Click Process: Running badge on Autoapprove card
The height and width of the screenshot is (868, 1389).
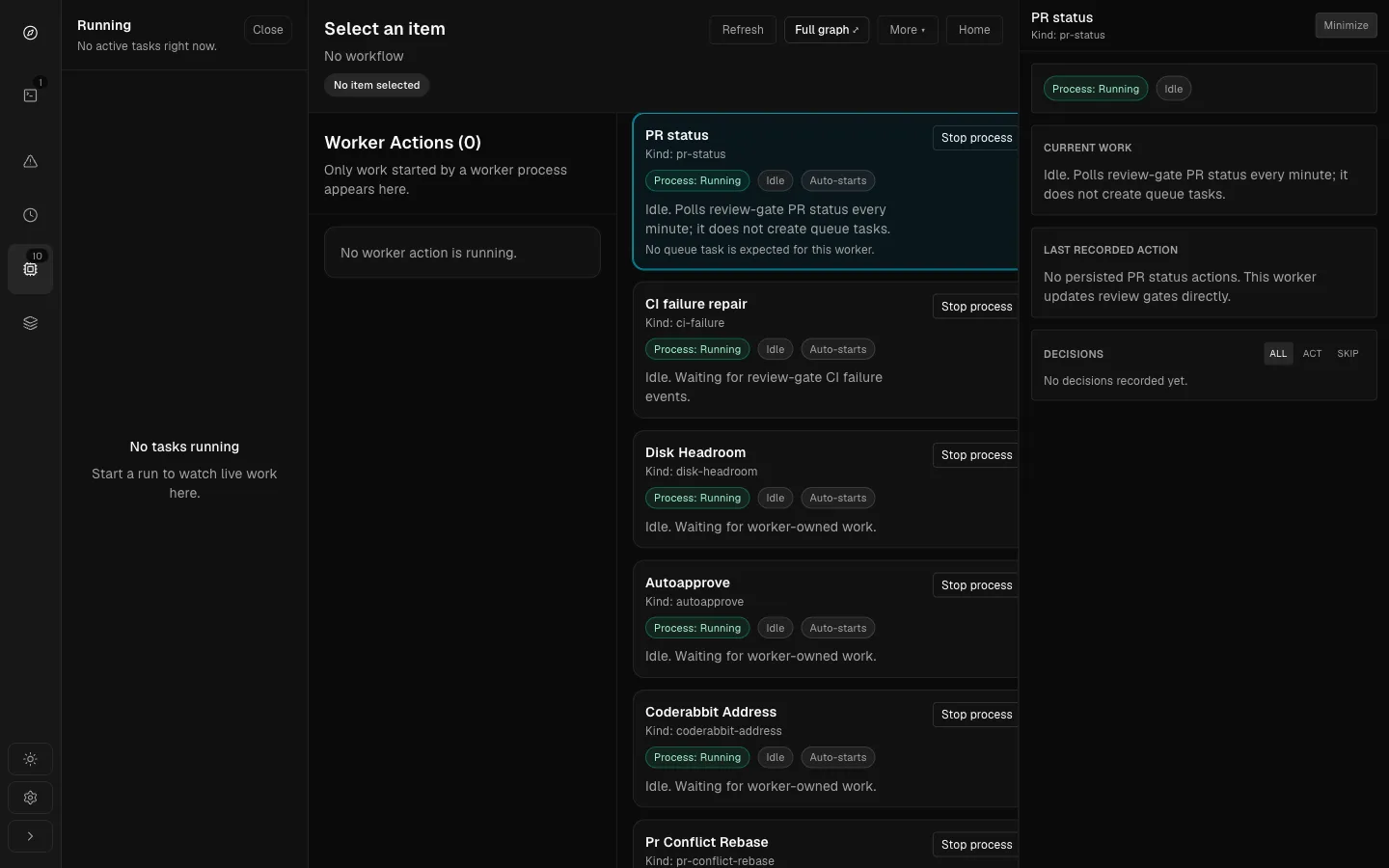tap(697, 628)
